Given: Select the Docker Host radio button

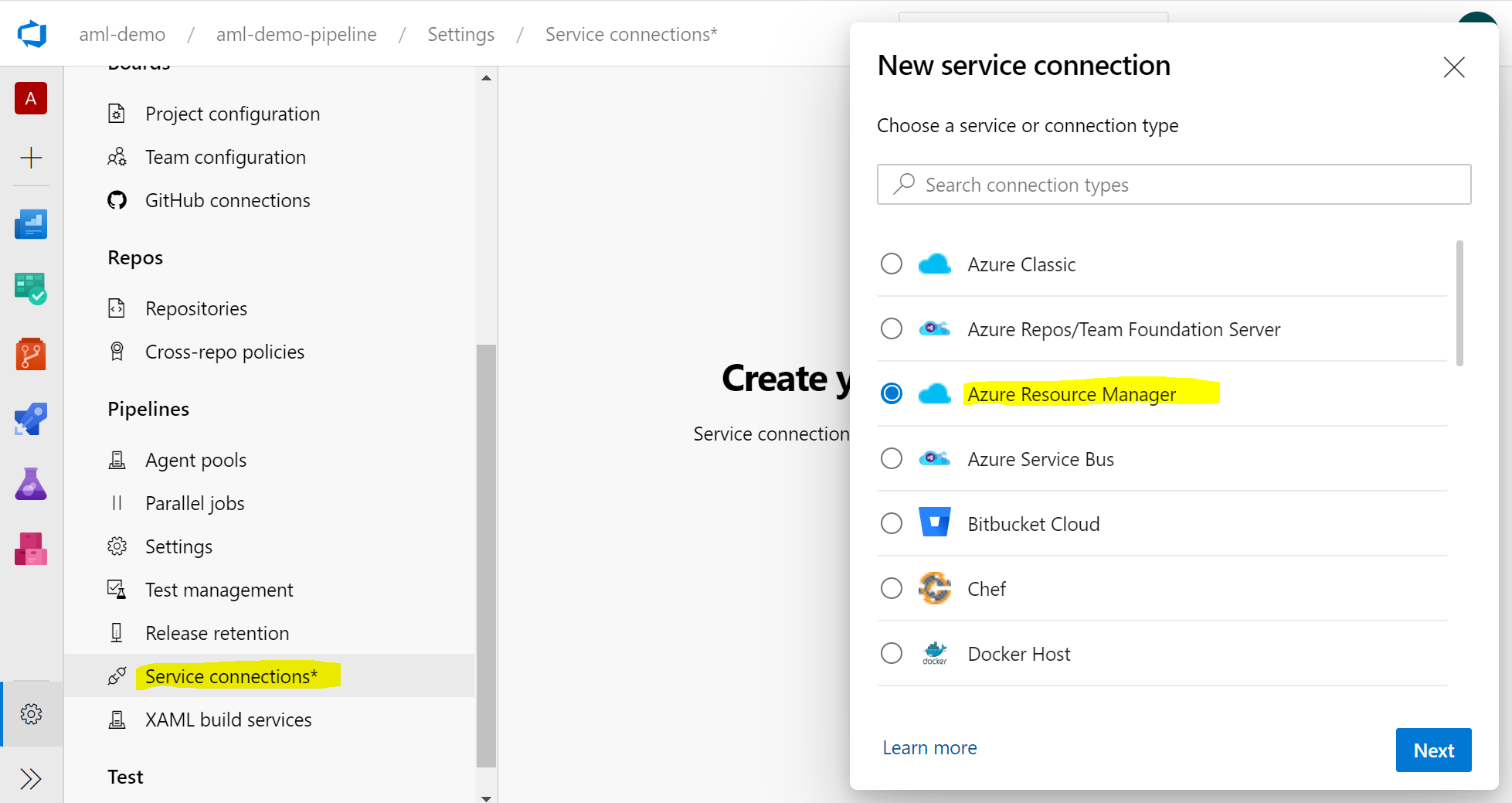Looking at the screenshot, I should [x=892, y=653].
